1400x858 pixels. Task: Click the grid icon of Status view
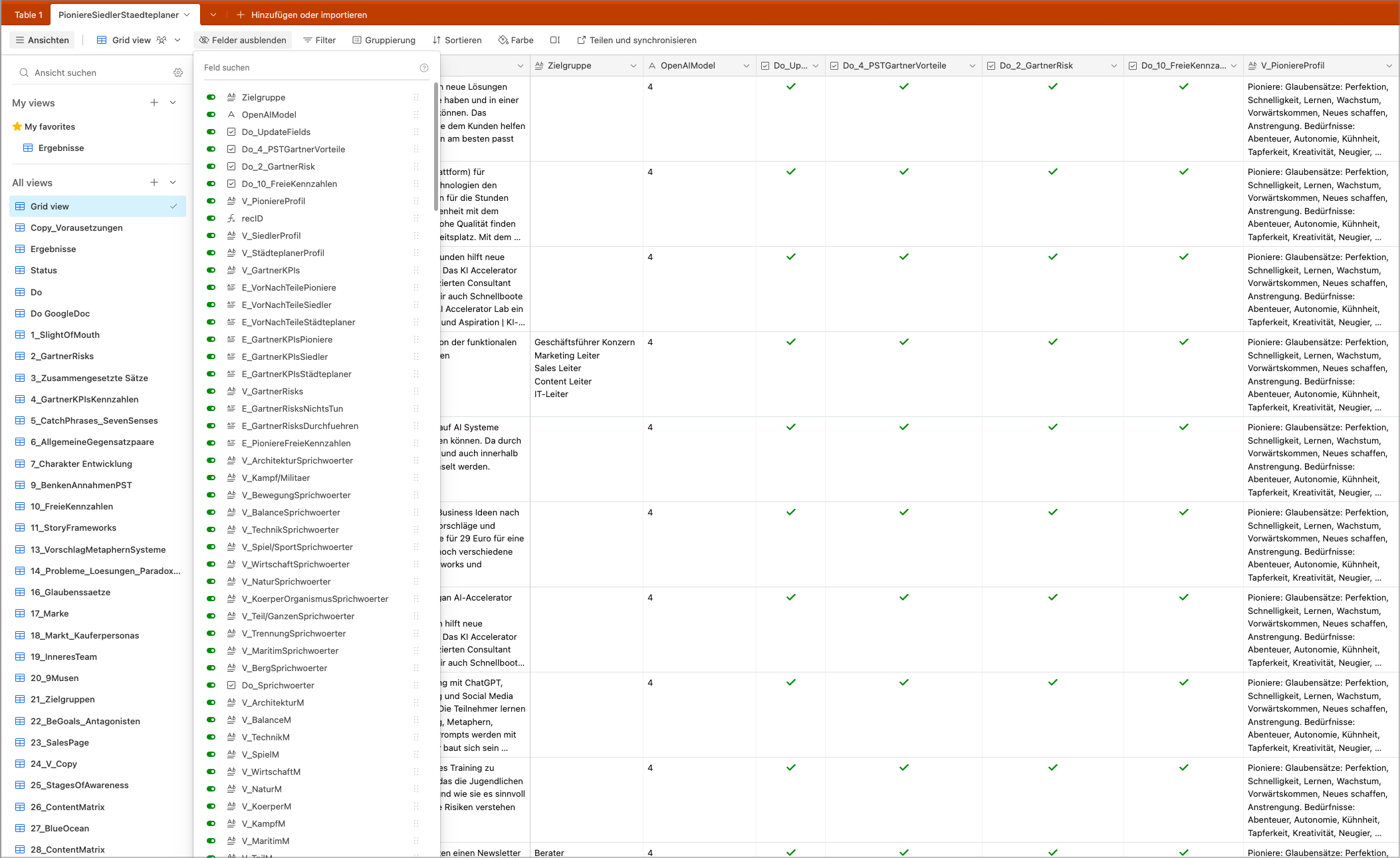coord(20,270)
